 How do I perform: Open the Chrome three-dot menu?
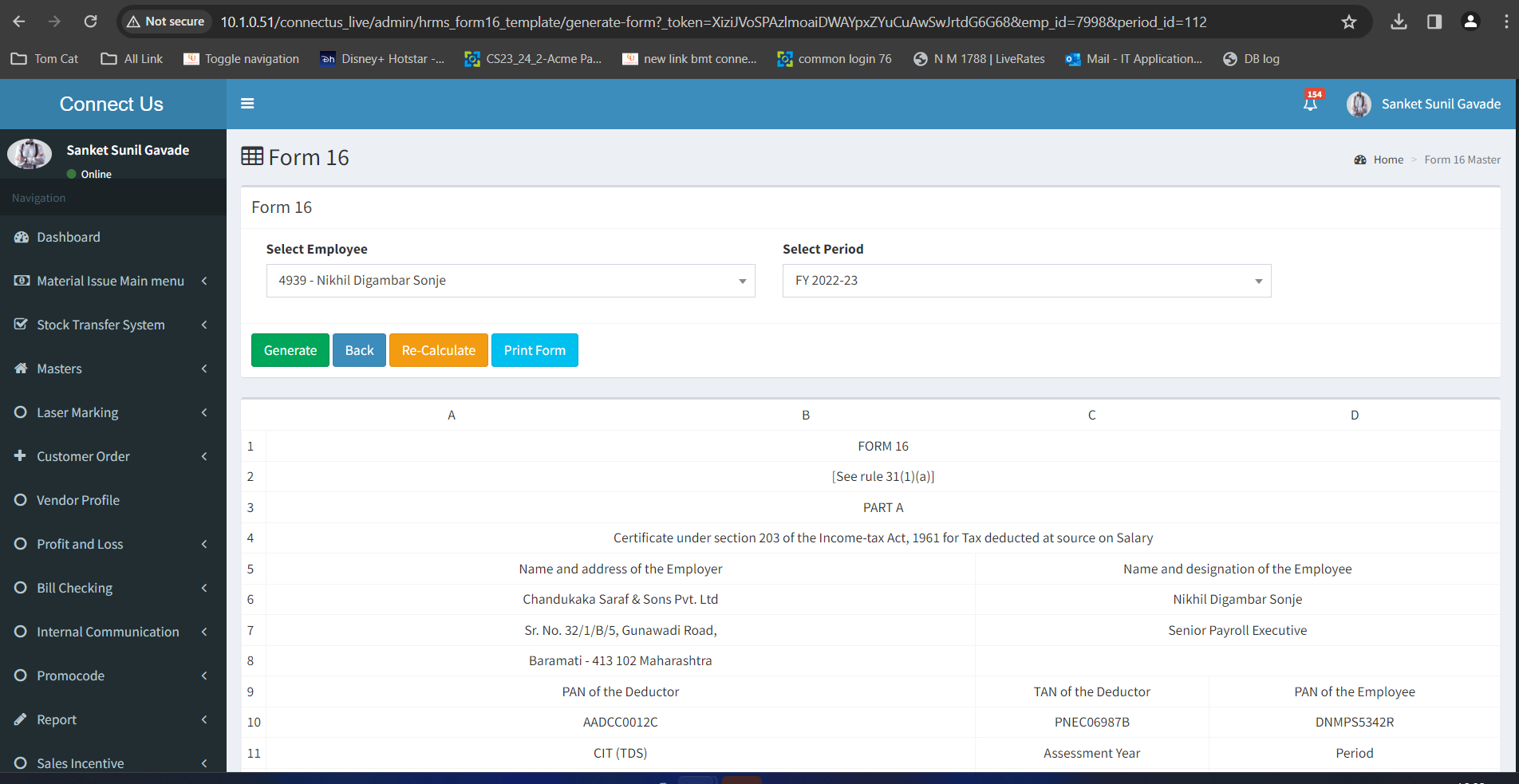pos(1506,22)
